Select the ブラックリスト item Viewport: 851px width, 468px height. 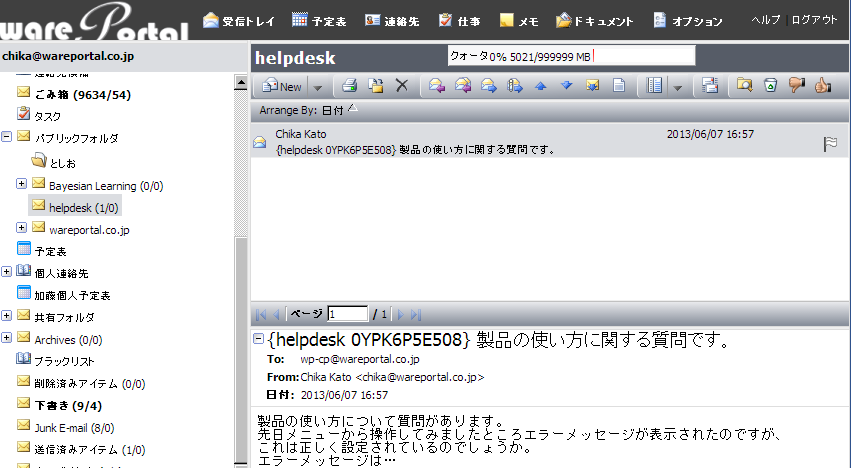click(64, 361)
